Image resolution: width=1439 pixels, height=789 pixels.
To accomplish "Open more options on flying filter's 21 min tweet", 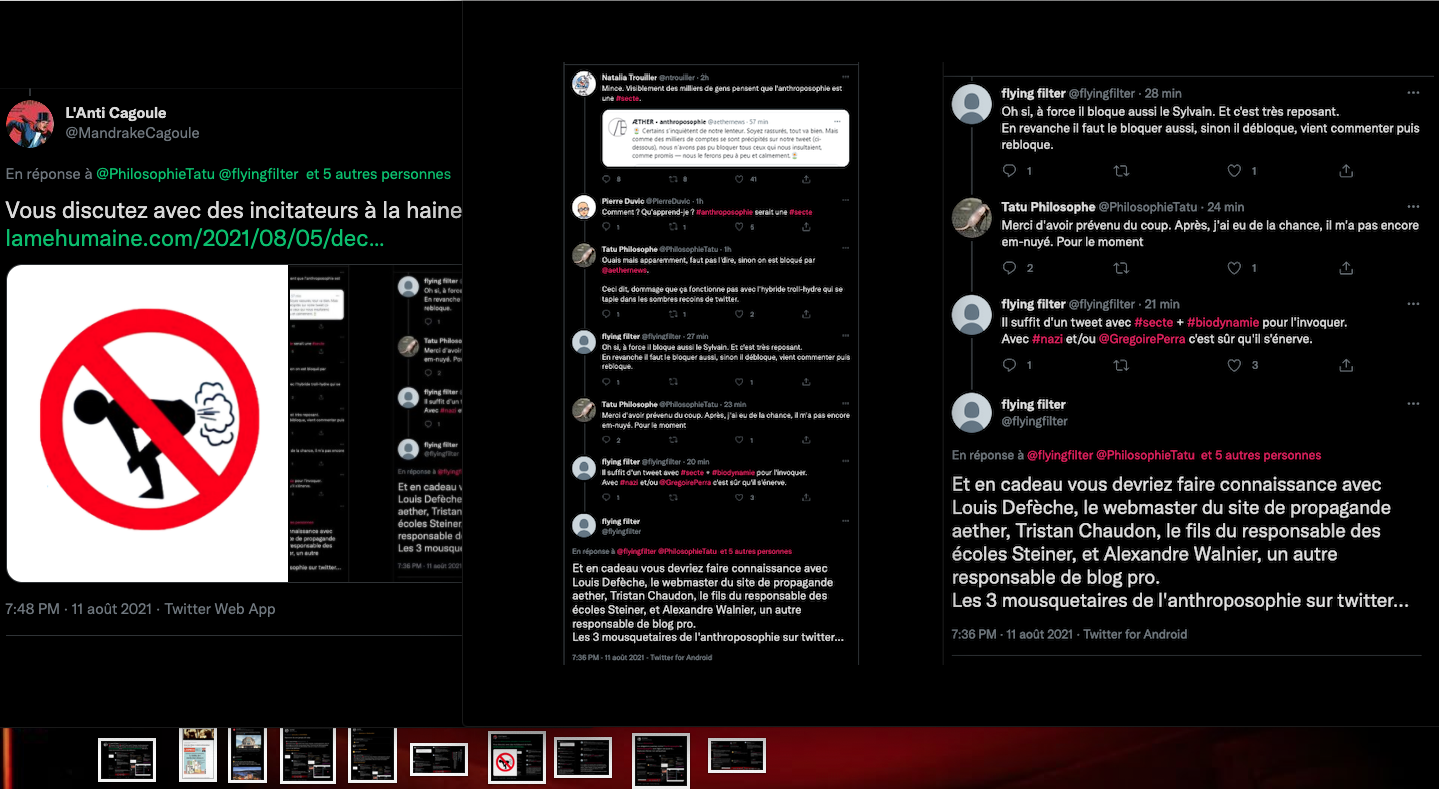I will click(1413, 304).
